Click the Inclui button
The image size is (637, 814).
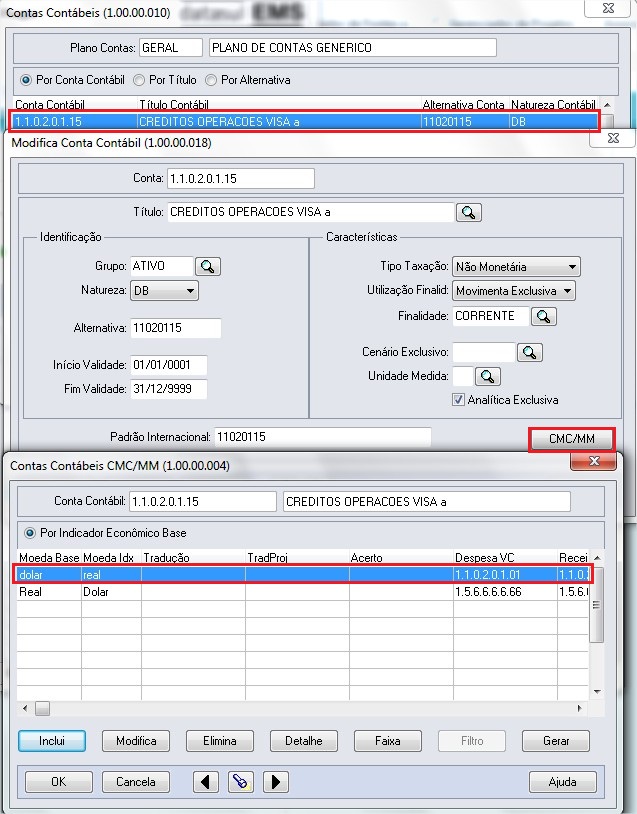[52, 741]
